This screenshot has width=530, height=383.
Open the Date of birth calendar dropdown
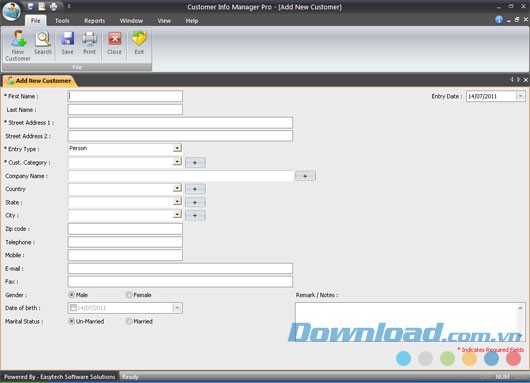pyautogui.click(x=177, y=308)
